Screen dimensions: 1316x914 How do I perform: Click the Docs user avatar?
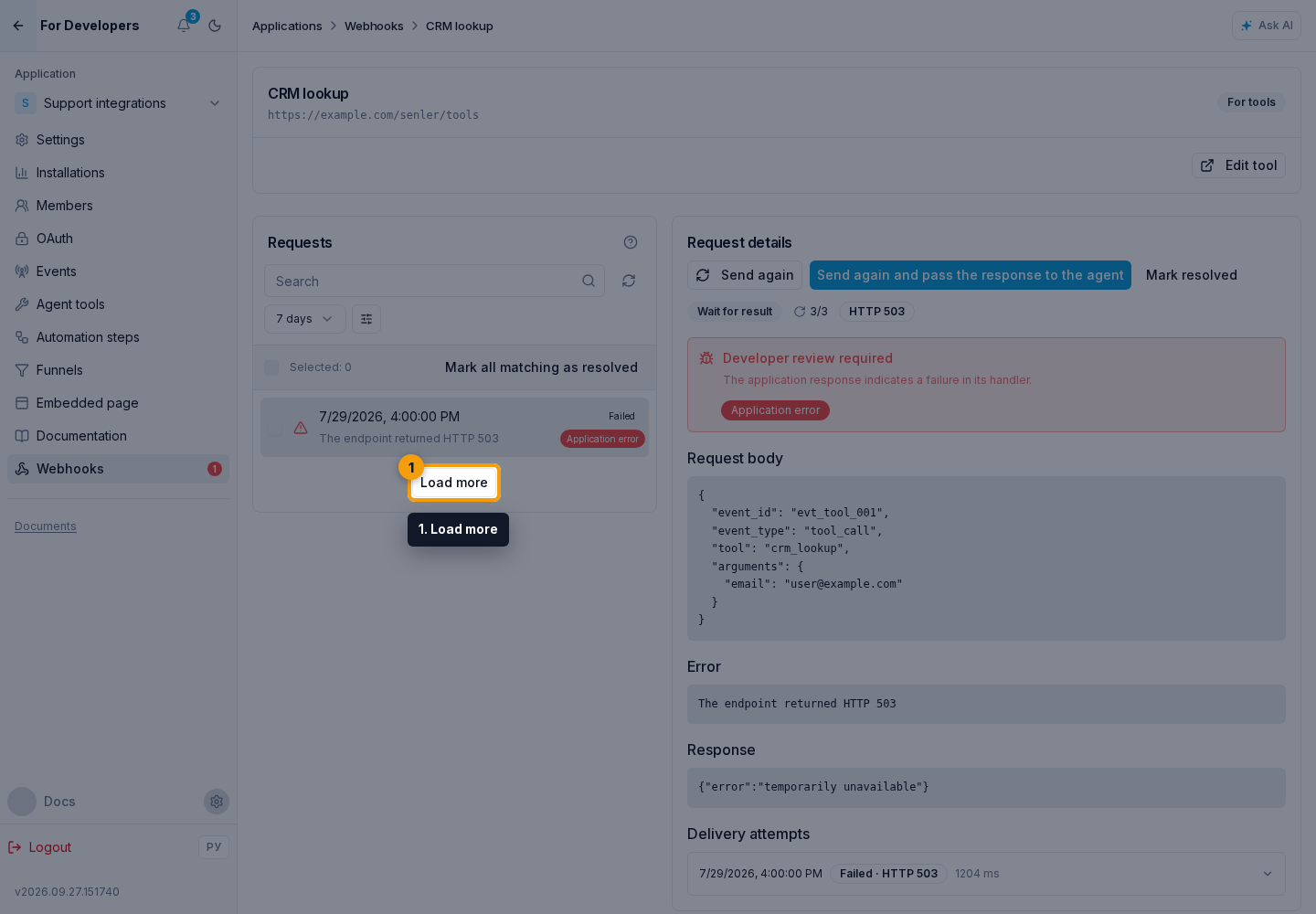point(22,802)
